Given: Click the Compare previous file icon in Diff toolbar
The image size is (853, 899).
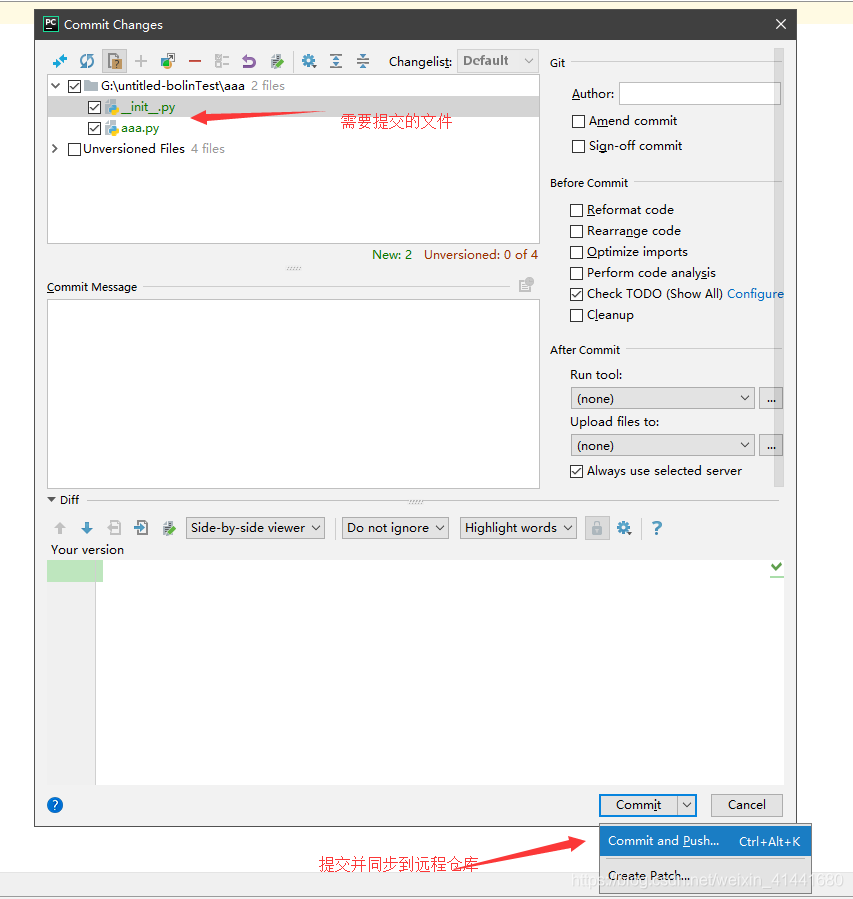Looking at the screenshot, I should coord(115,528).
